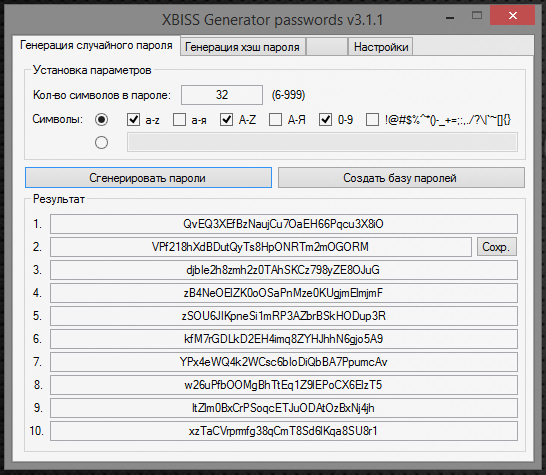Select the preset symbols radio button
This screenshot has height=475, width=546.
click(101, 120)
